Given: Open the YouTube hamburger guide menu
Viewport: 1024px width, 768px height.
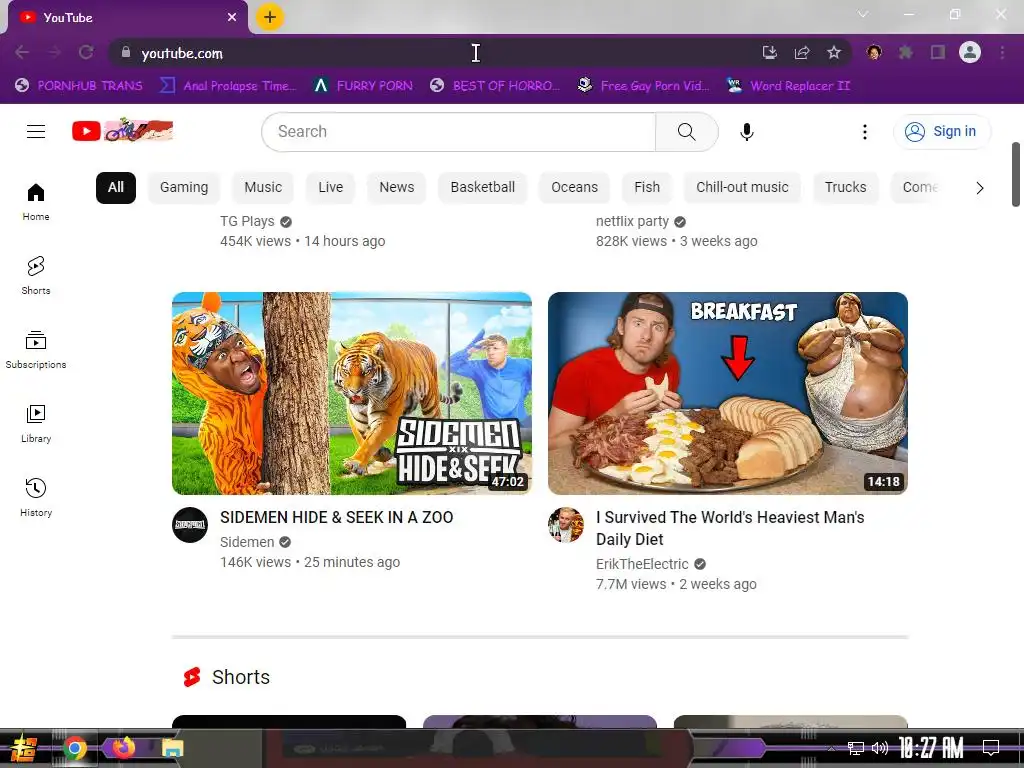Looking at the screenshot, I should [x=36, y=131].
